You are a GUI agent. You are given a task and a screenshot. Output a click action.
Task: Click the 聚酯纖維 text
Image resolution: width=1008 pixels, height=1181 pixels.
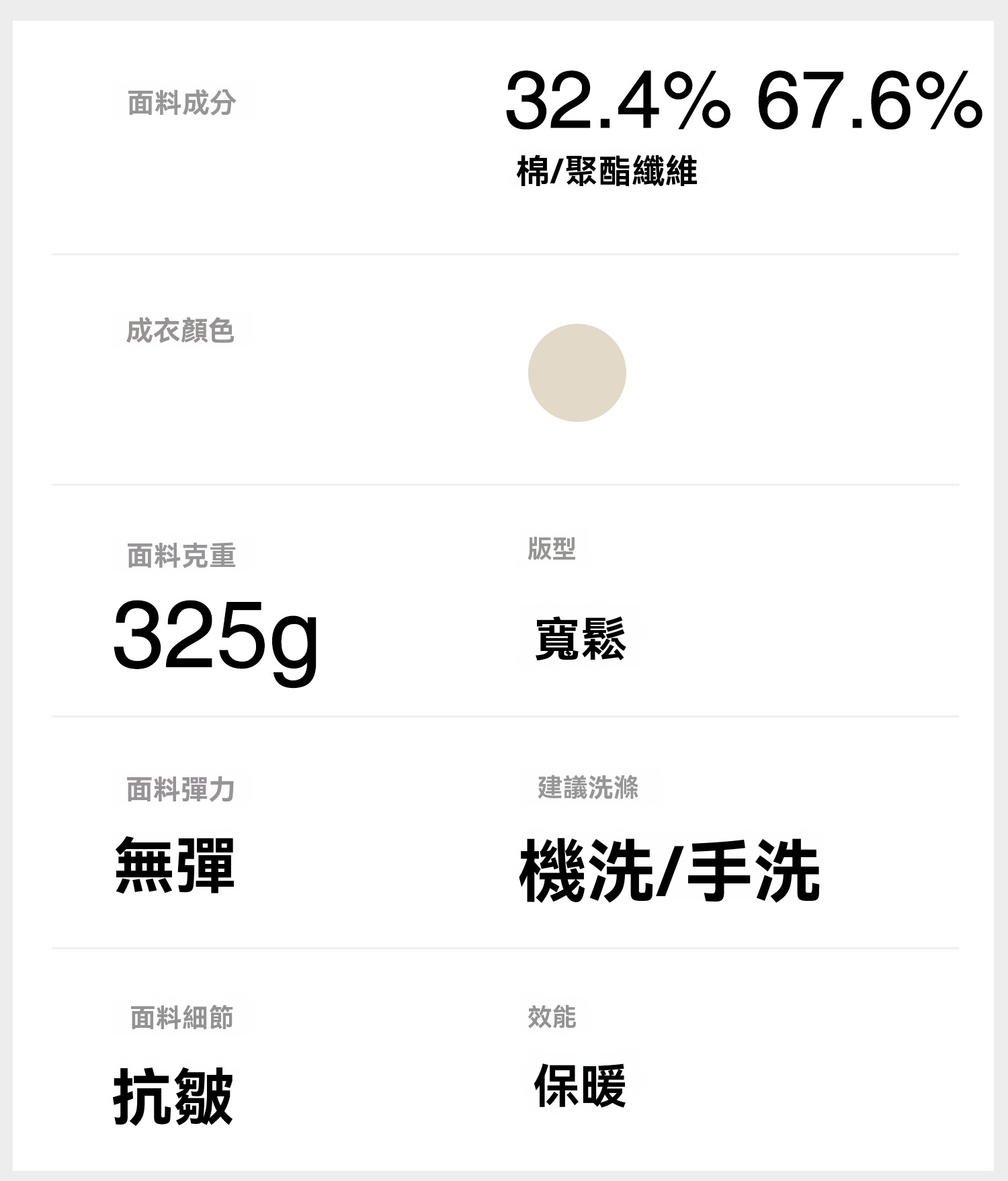click(x=632, y=171)
